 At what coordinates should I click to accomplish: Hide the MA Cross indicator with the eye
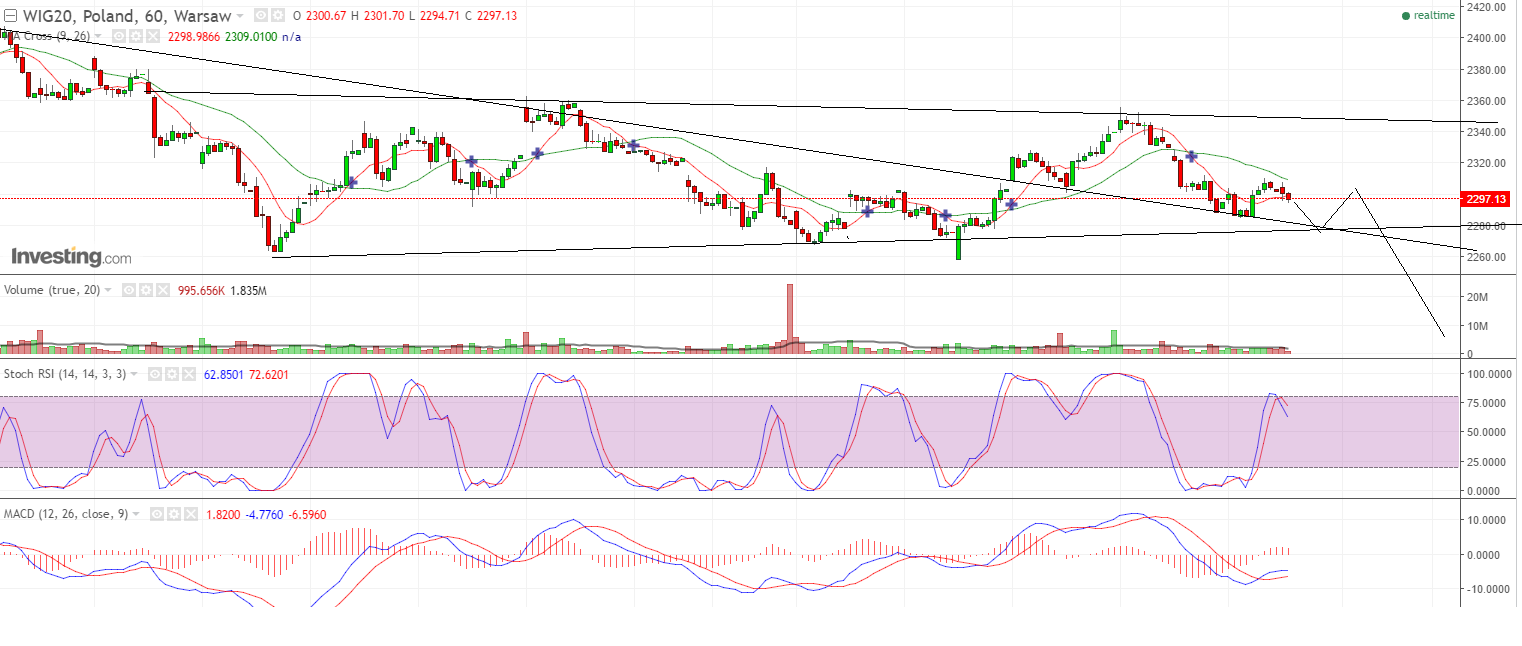[119, 36]
